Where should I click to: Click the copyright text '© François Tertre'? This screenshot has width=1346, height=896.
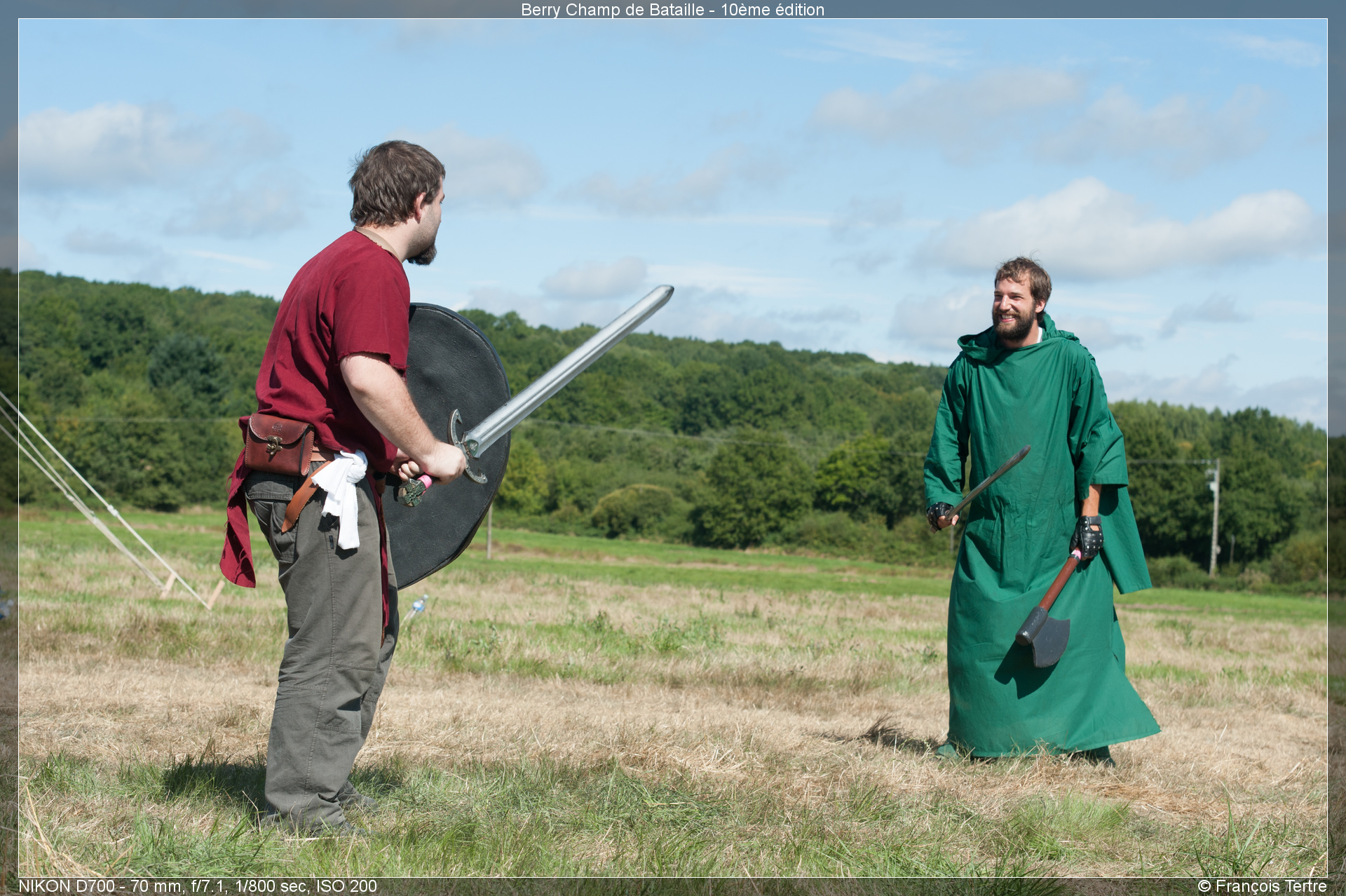pos(1262,886)
